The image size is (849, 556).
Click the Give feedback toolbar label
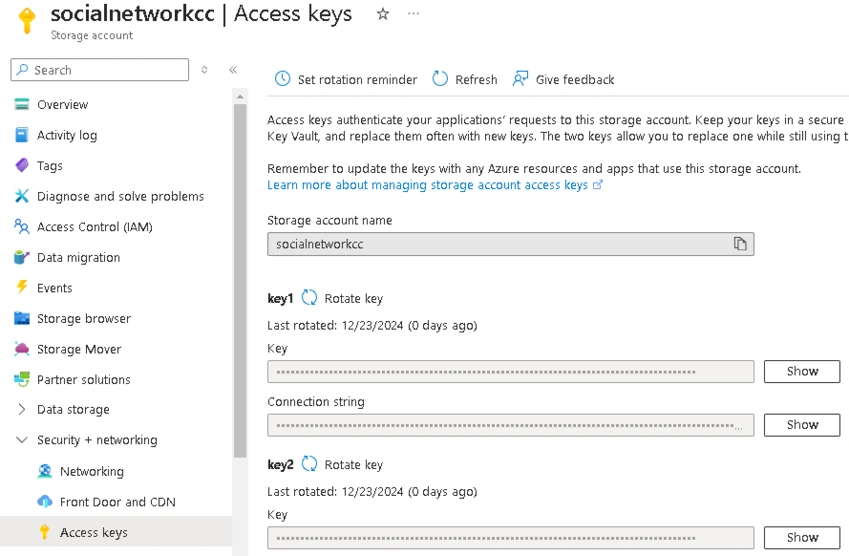575,80
